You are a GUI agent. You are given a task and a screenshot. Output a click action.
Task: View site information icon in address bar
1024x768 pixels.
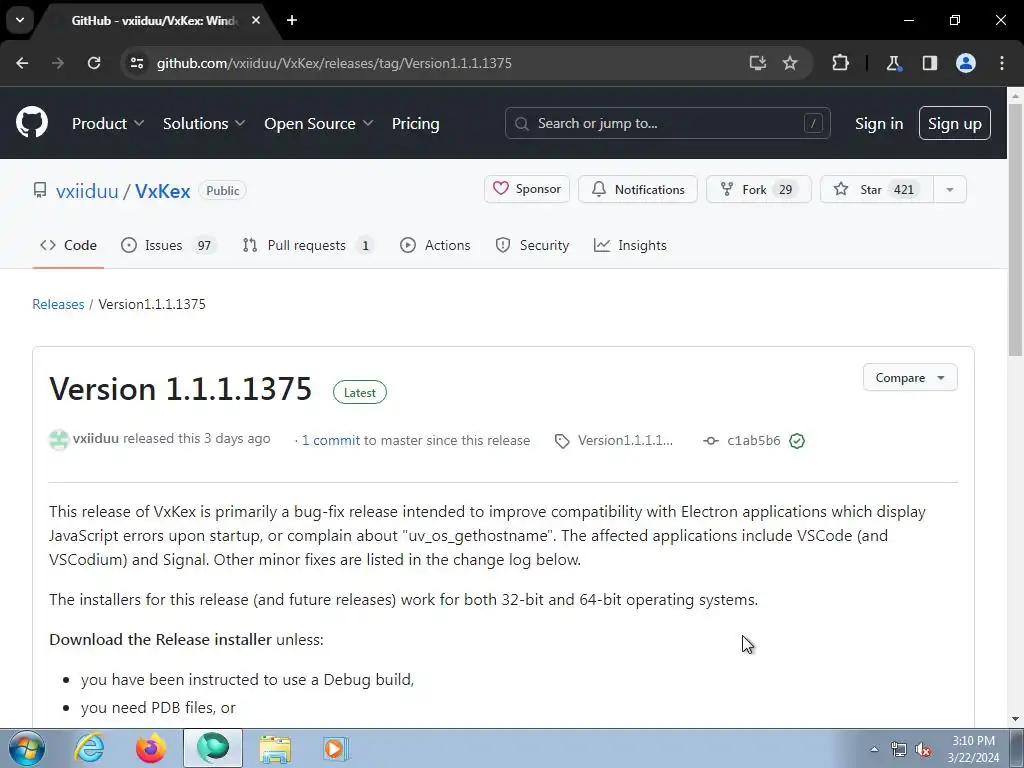click(137, 63)
